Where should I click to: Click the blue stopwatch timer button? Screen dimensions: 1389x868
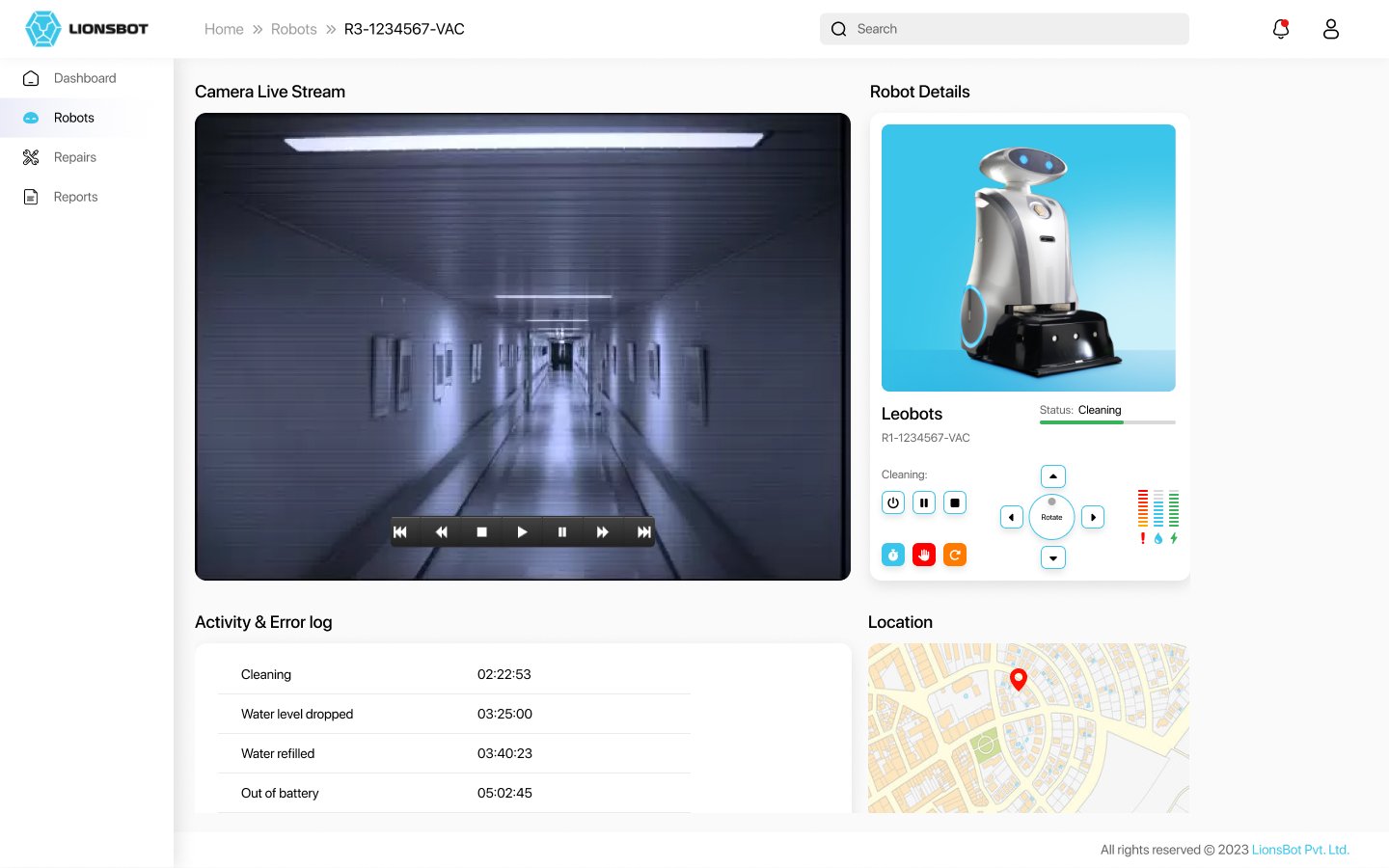pyautogui.click(x=893, y=555)
